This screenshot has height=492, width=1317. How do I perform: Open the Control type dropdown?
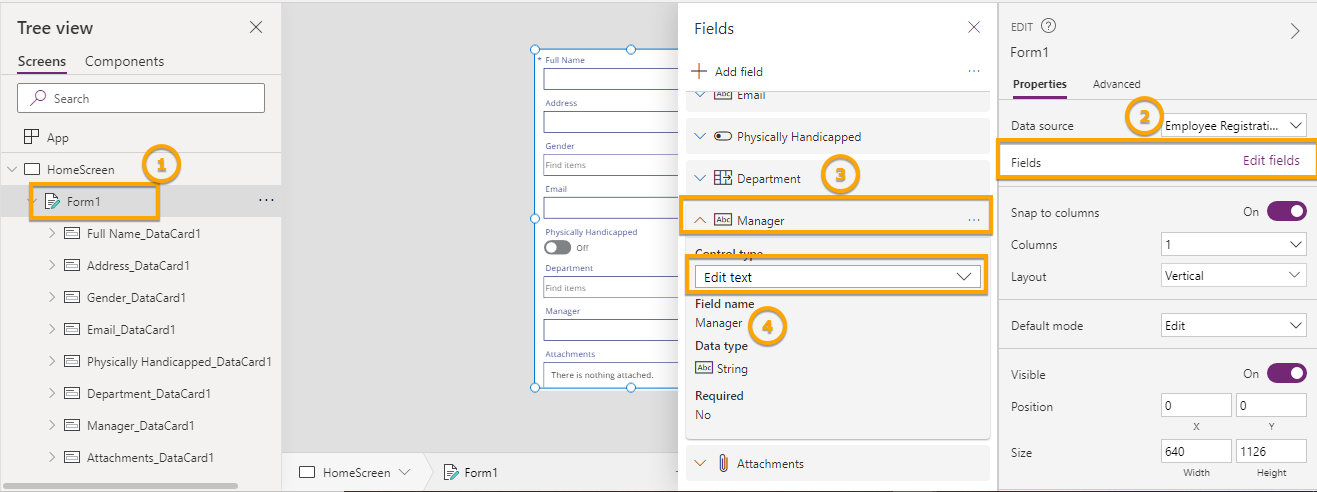point(837,277)
